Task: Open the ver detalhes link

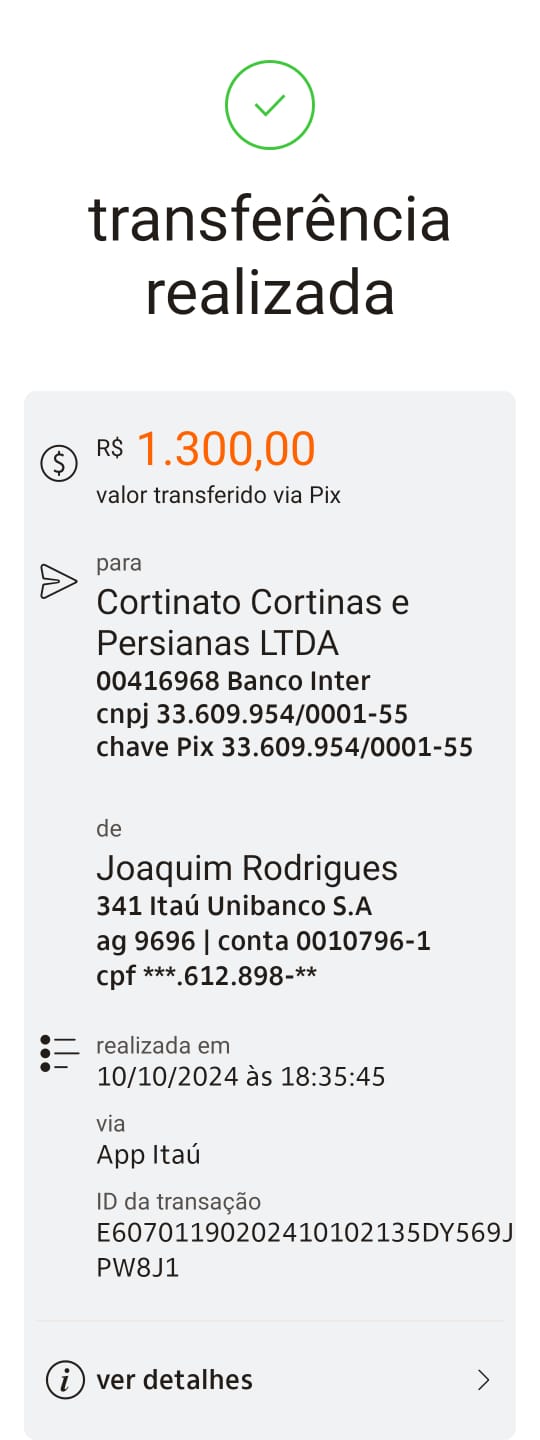Action: [174, 1380]
